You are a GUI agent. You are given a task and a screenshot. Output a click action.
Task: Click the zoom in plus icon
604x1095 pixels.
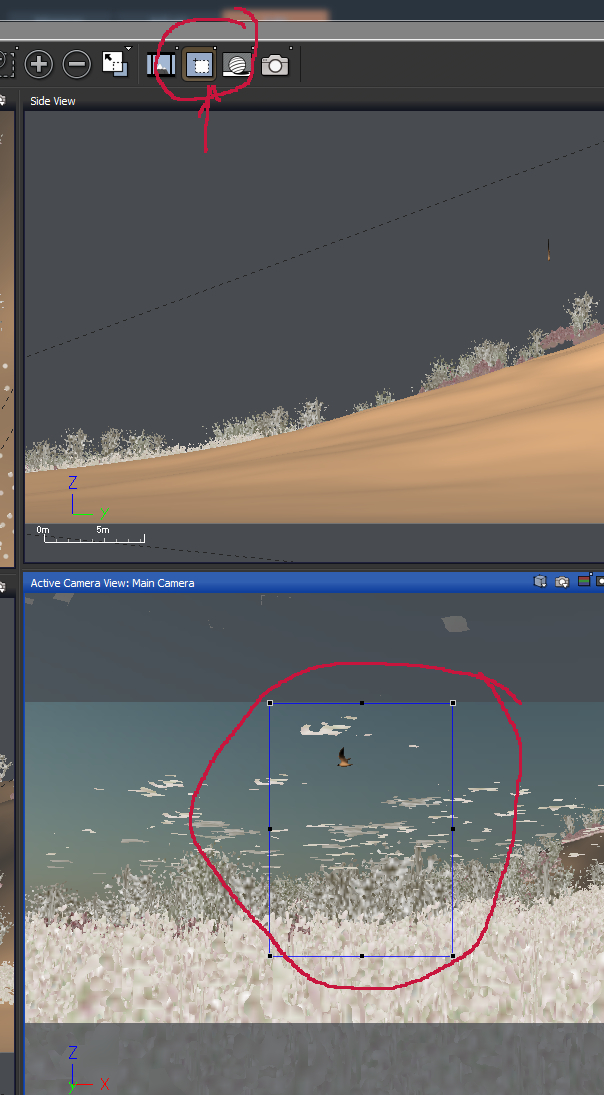(x=39, y=64)
